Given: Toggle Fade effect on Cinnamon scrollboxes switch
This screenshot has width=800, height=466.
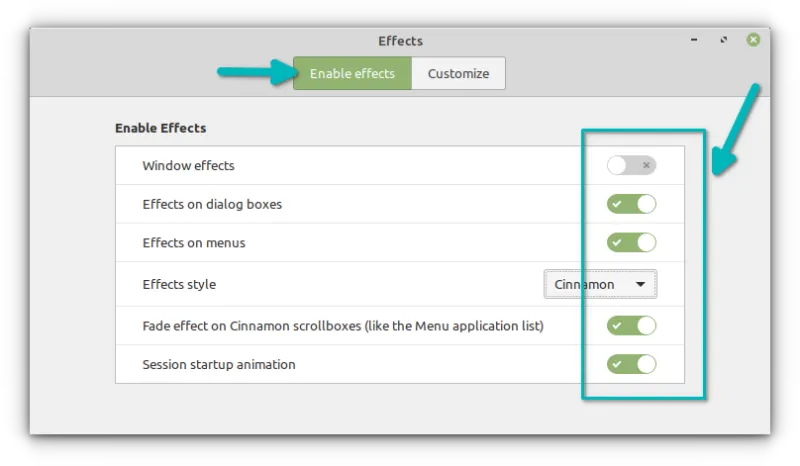Looking at the screenshot, I should (x=631, y=325).
